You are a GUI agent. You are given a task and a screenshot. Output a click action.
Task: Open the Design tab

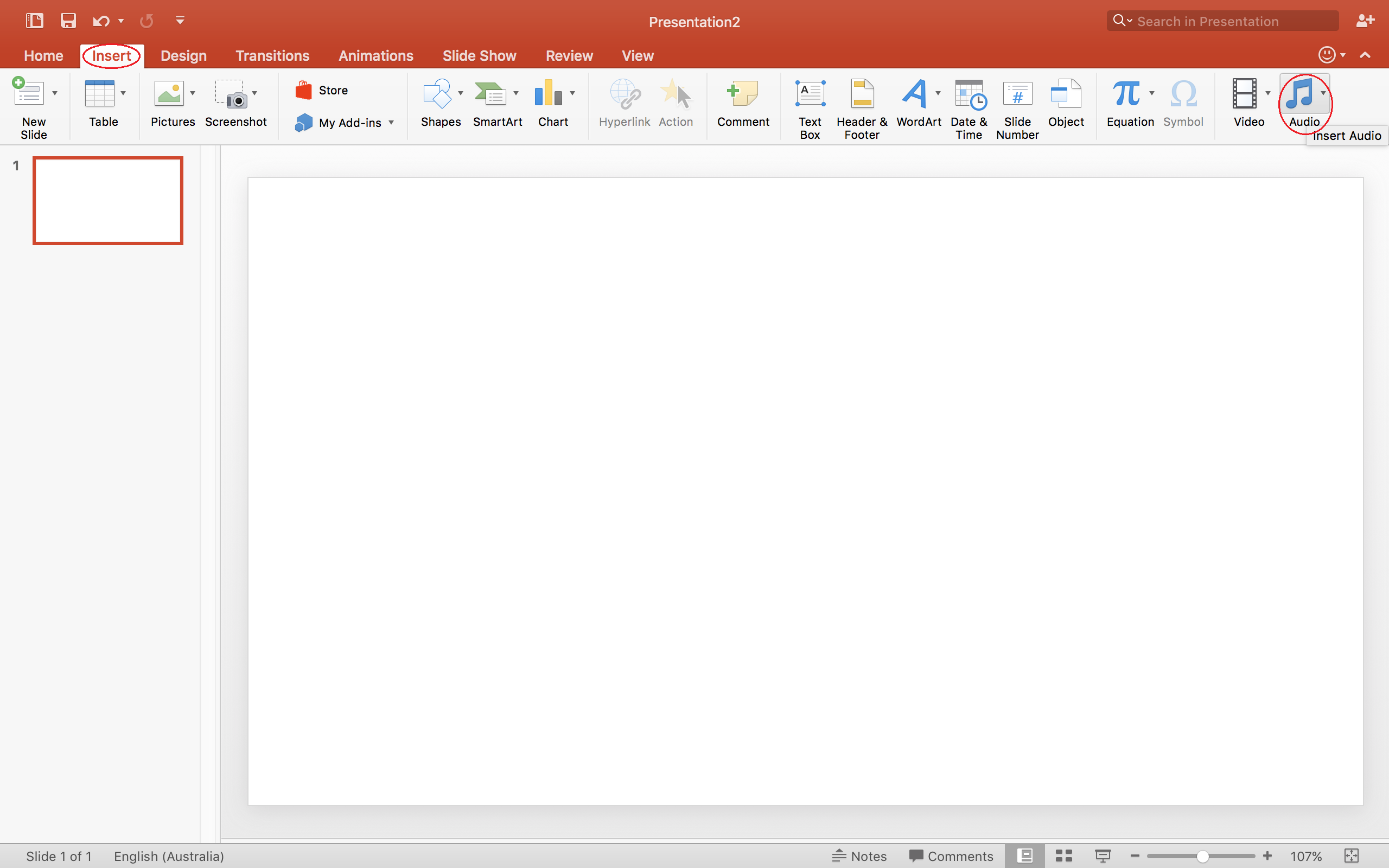184,56
